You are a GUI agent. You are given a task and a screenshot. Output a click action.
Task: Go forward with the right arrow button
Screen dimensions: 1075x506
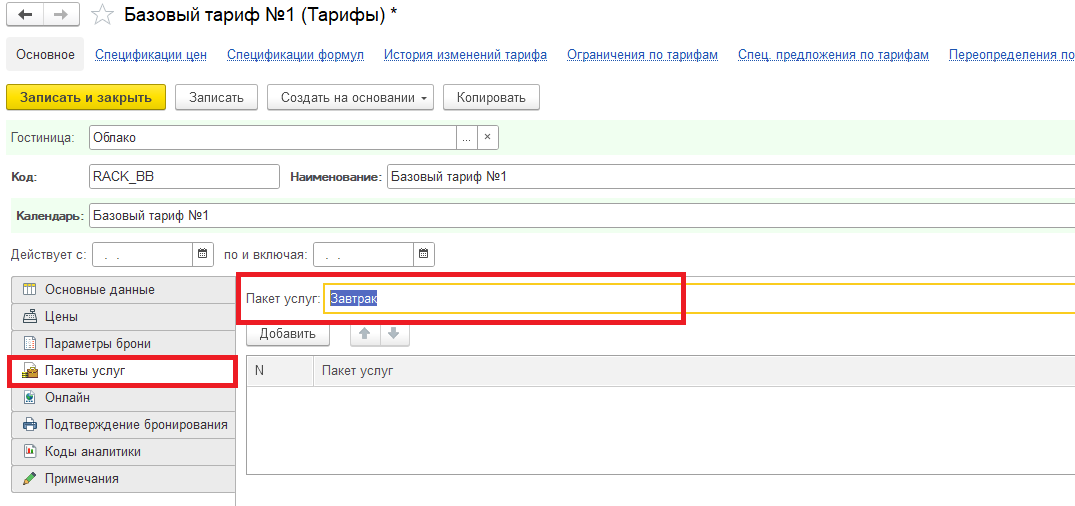[x=60, y=14]
